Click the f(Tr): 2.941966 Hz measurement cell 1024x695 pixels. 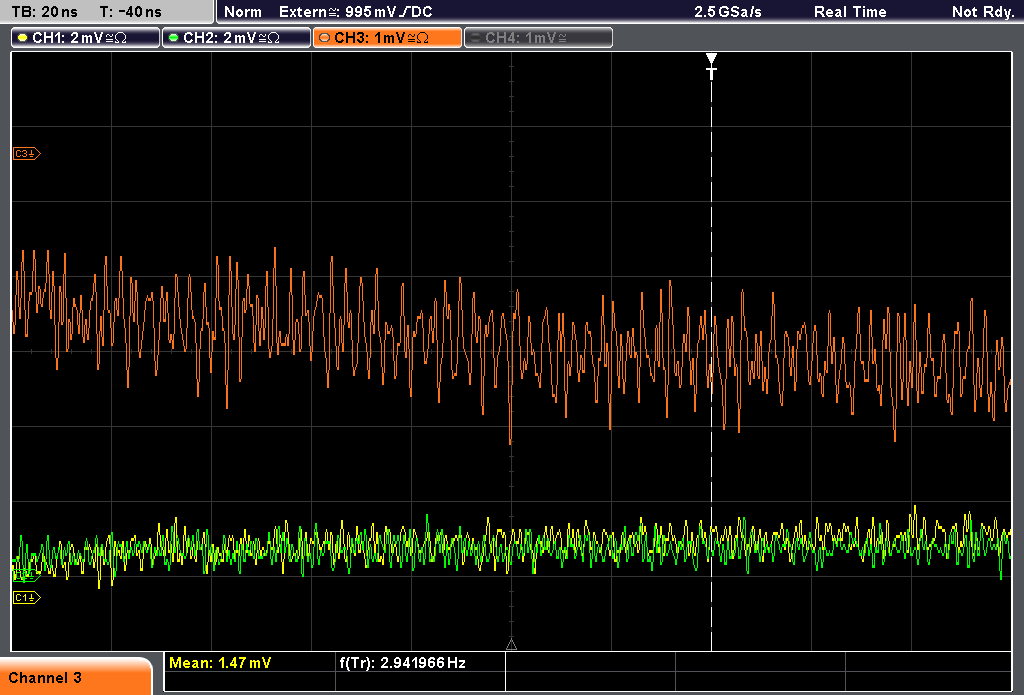[421, 663]
